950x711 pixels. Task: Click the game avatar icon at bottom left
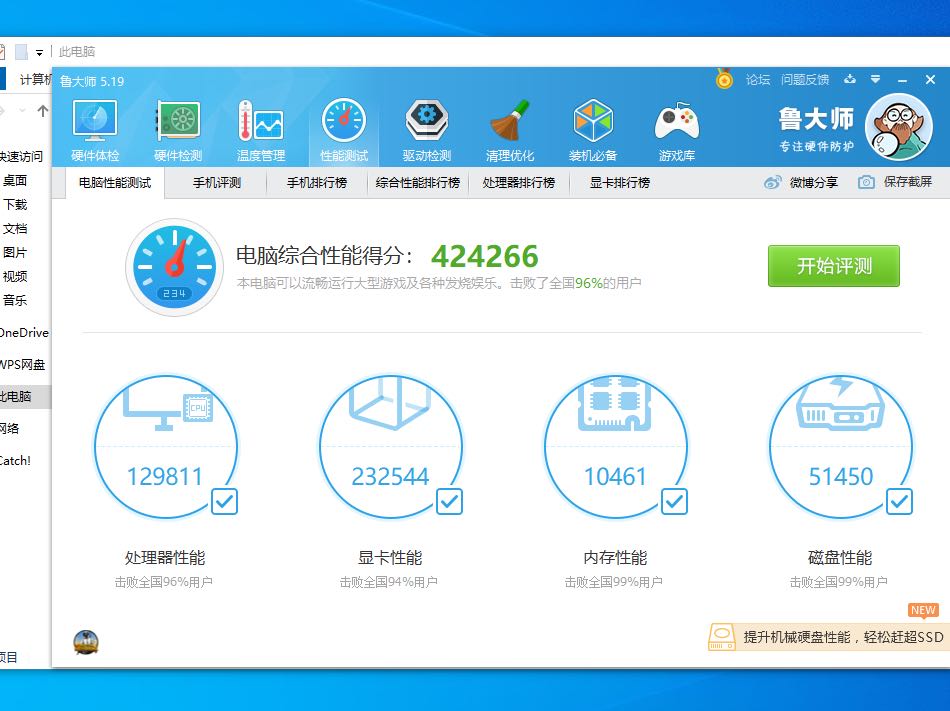pos(86,643)
